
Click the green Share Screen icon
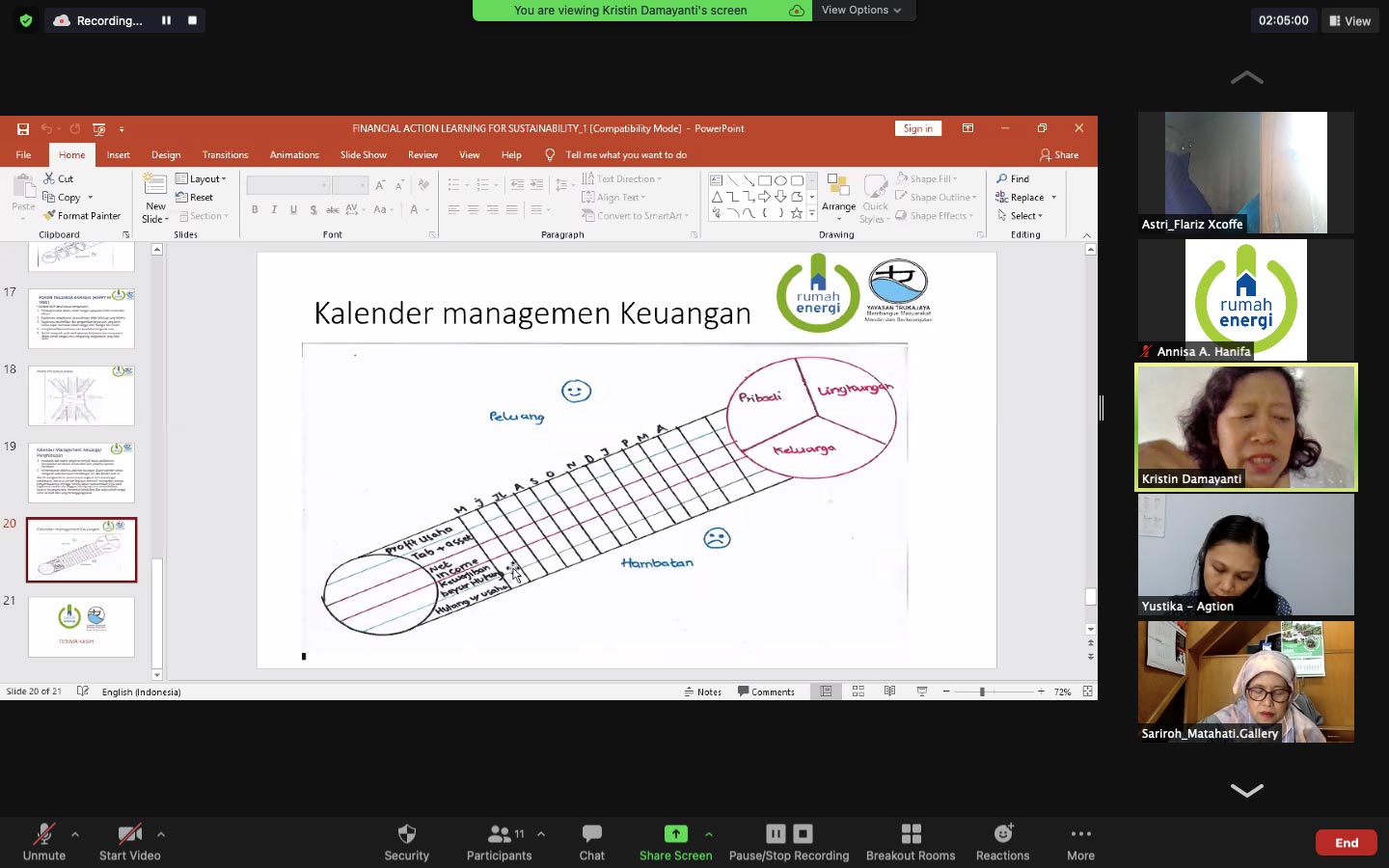(675, 833)
